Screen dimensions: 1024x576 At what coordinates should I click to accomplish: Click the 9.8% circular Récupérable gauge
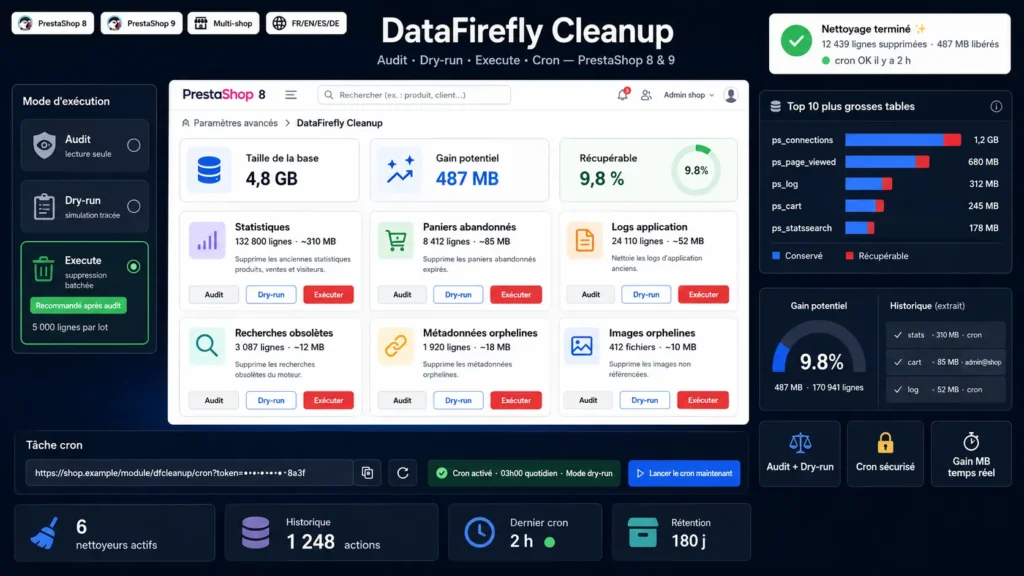point(696,170)
